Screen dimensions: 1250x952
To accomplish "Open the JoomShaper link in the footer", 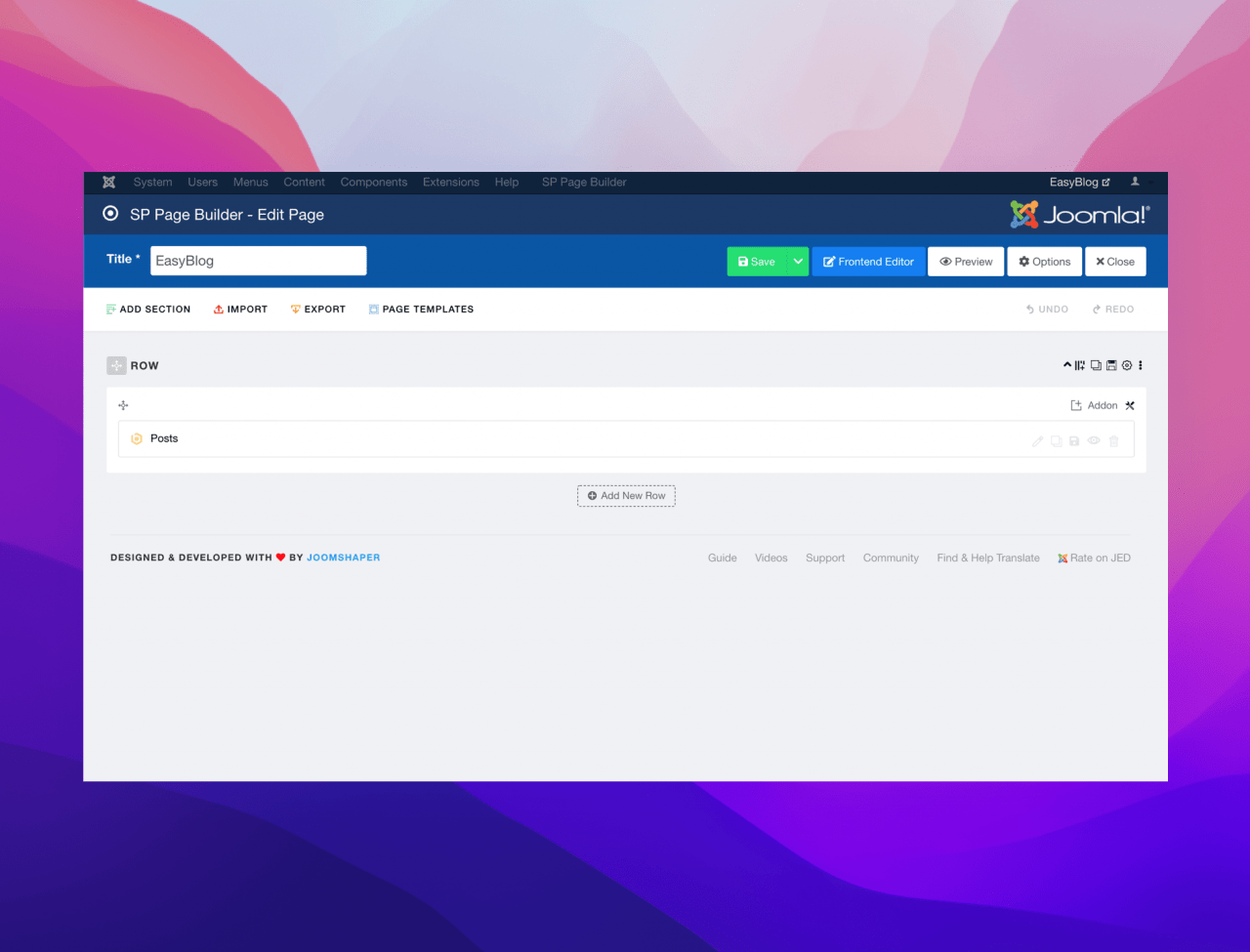I will pos(344,558).
